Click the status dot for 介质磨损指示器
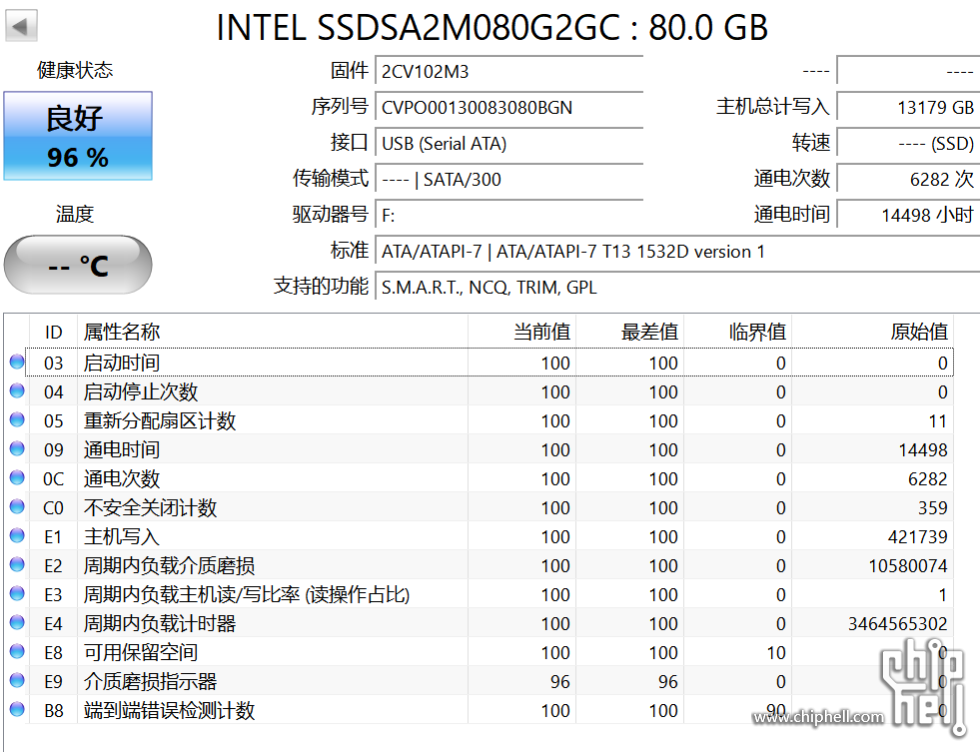Viewport: 980px width, 752px height. 17,681
